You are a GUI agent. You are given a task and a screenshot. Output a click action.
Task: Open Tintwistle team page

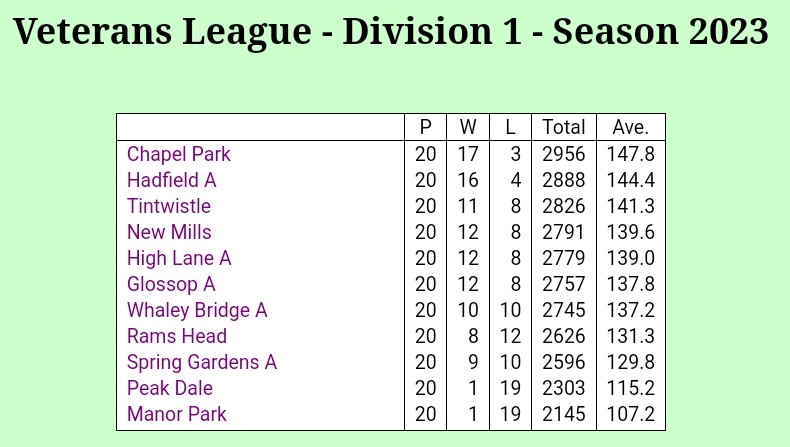pos(169,206)
